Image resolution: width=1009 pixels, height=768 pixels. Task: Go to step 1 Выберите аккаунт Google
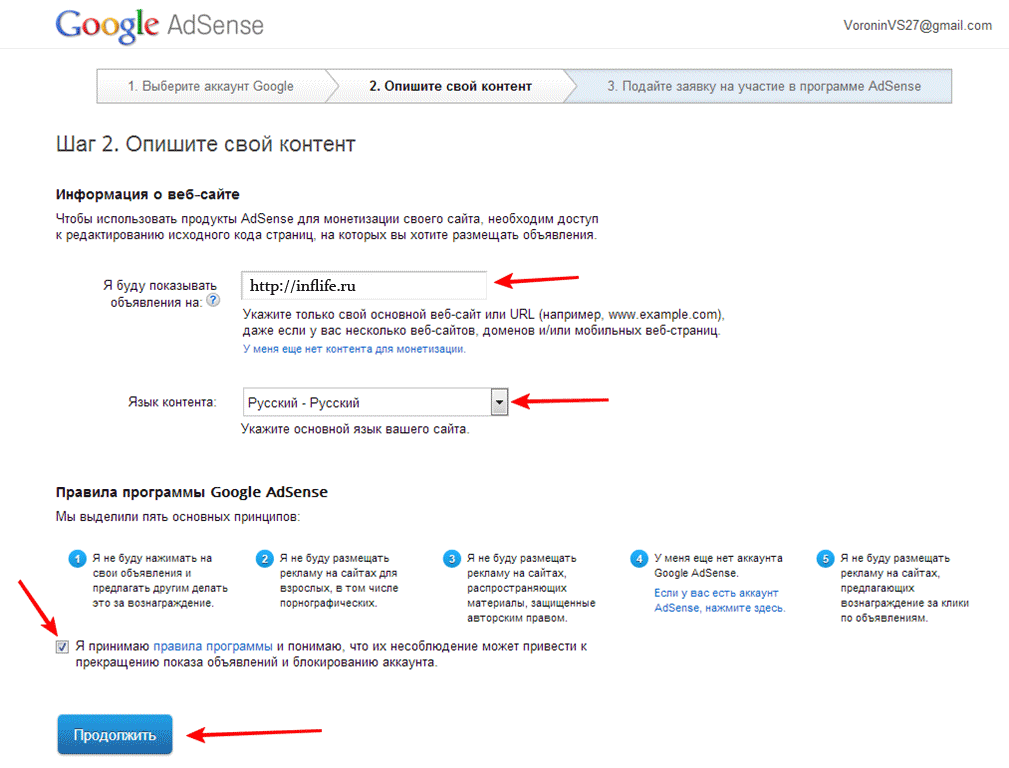pos(210,86)
